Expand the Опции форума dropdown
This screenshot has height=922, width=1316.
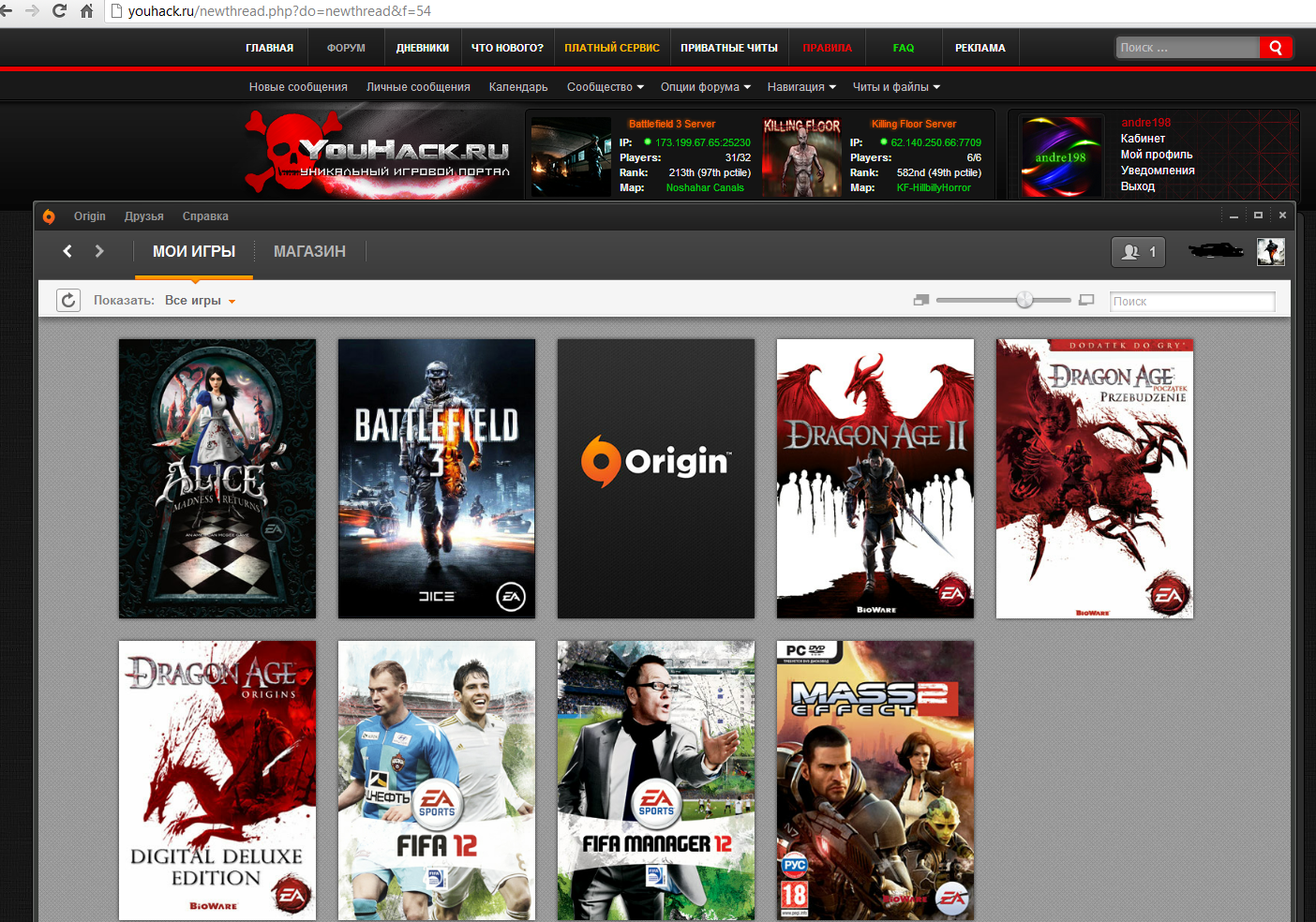pos(706,87)
